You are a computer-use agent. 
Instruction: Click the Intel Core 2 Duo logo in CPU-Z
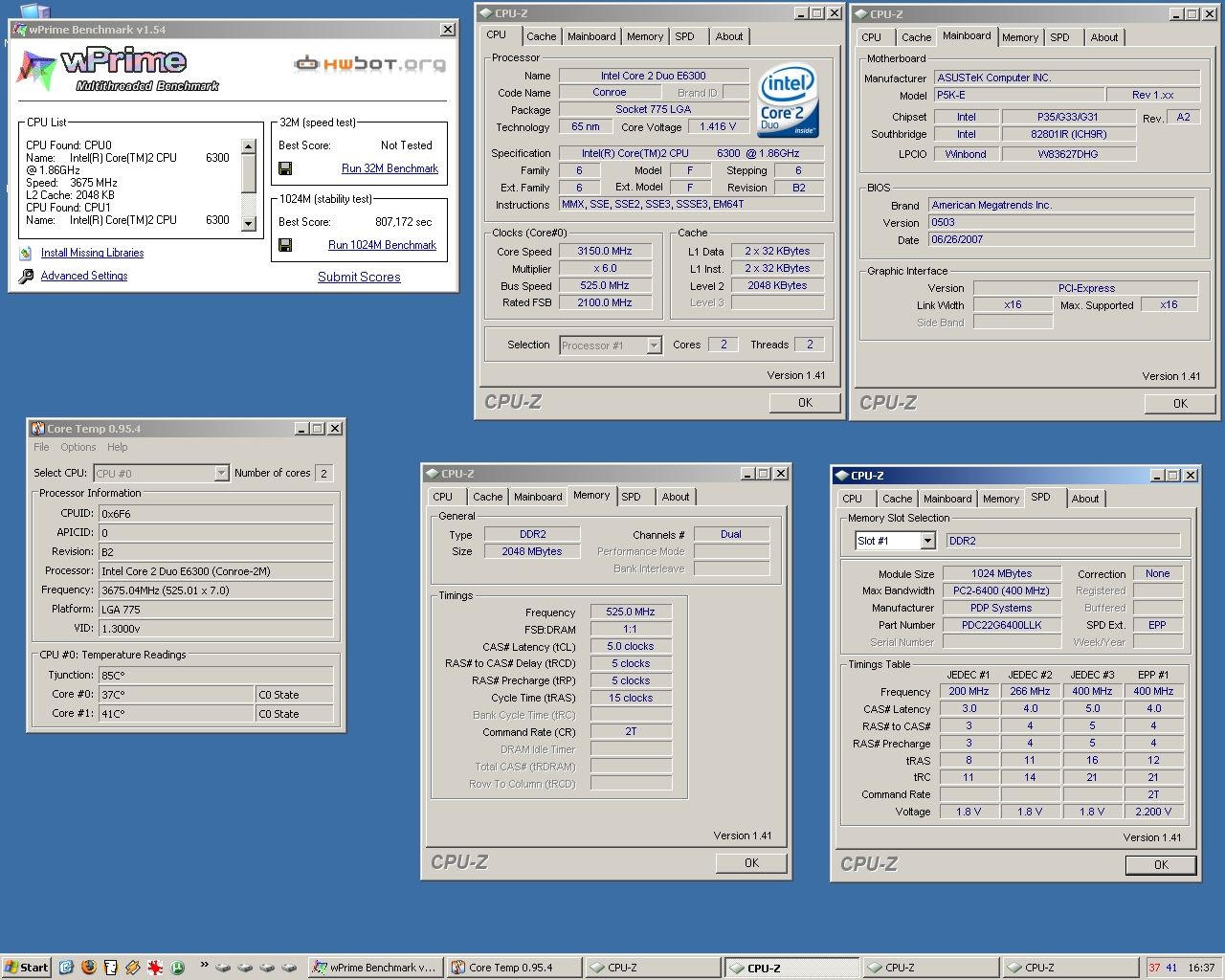[x=788, y=100]
